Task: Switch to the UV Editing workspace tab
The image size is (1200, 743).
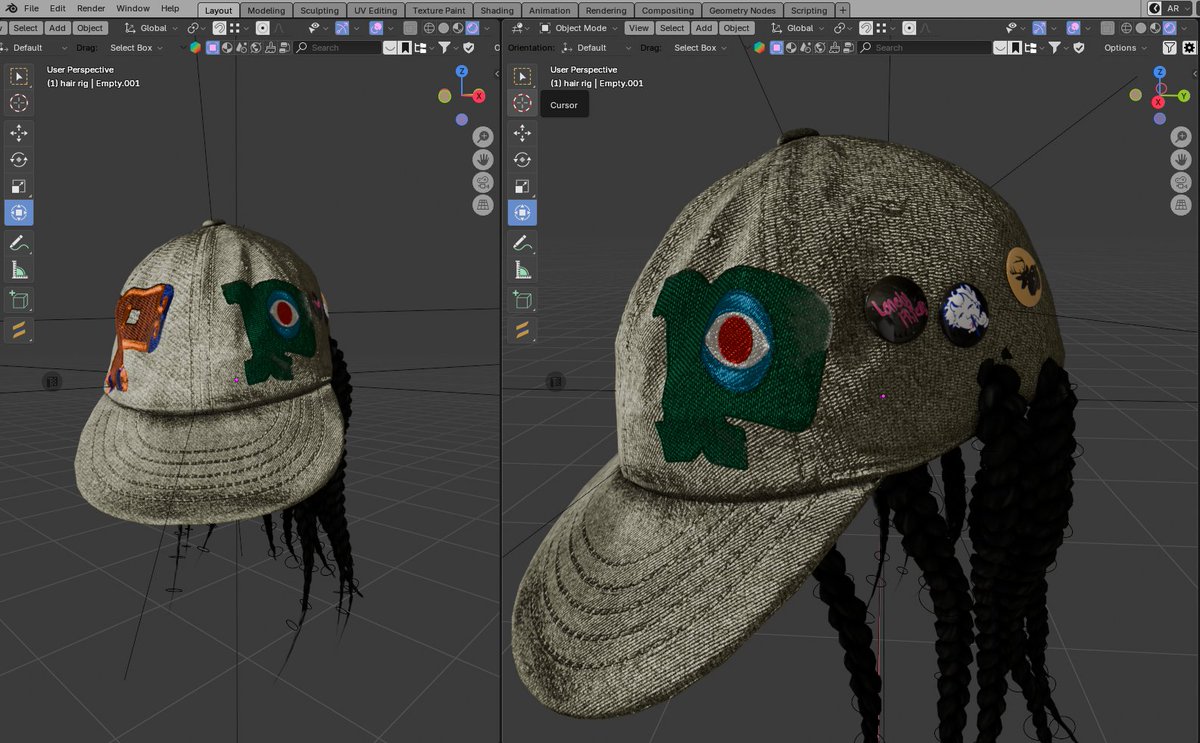Action: 375,10
